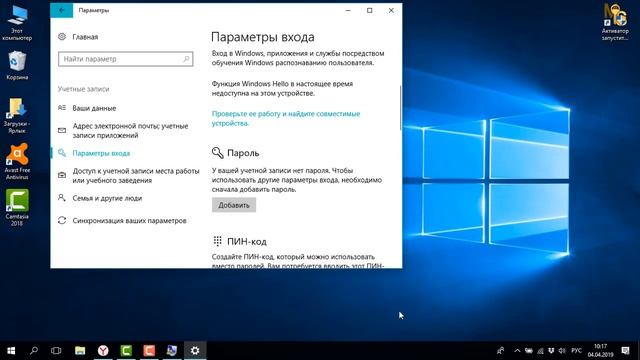Open Этот компьютер desktop icon
The image size is (640, 360).
click(x=17, y=22)
